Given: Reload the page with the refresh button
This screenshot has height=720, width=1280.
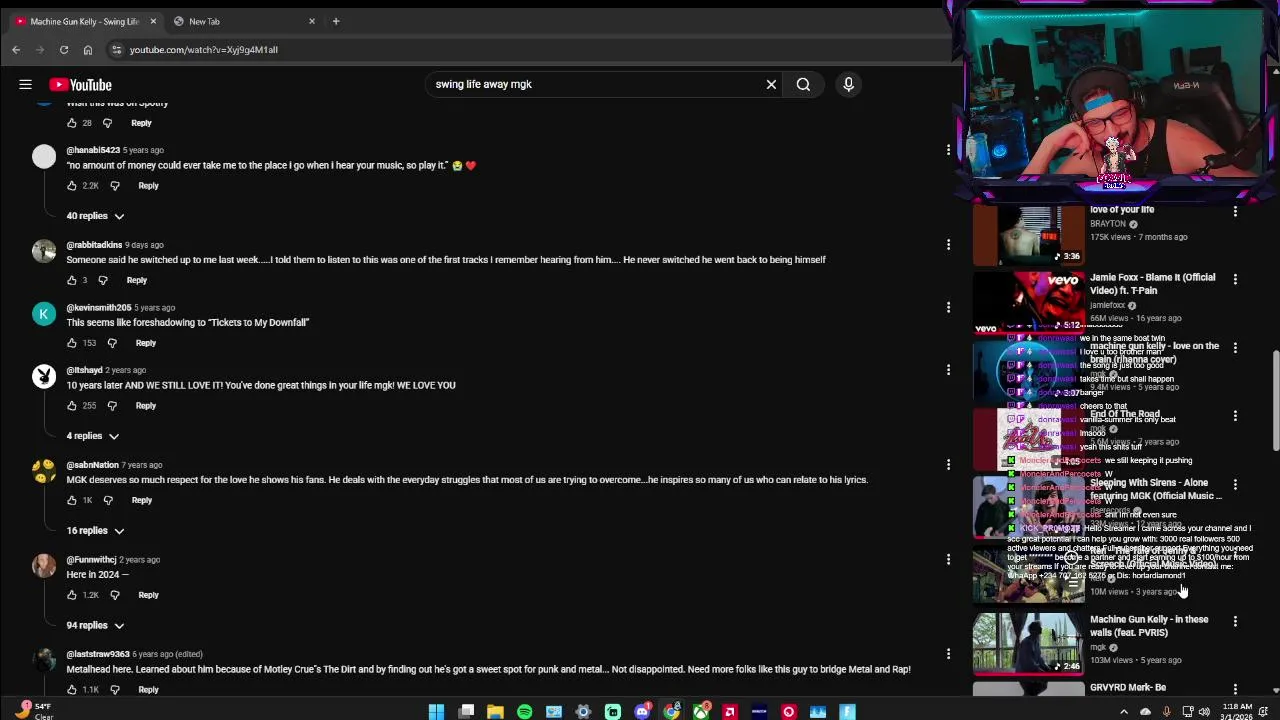Looking at the screenshot, I should [x=64, y=50].
